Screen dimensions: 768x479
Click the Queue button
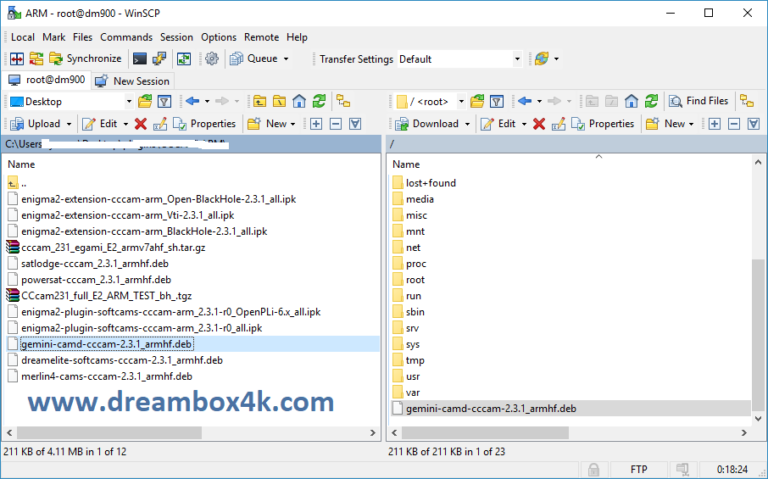click(254, 59)
